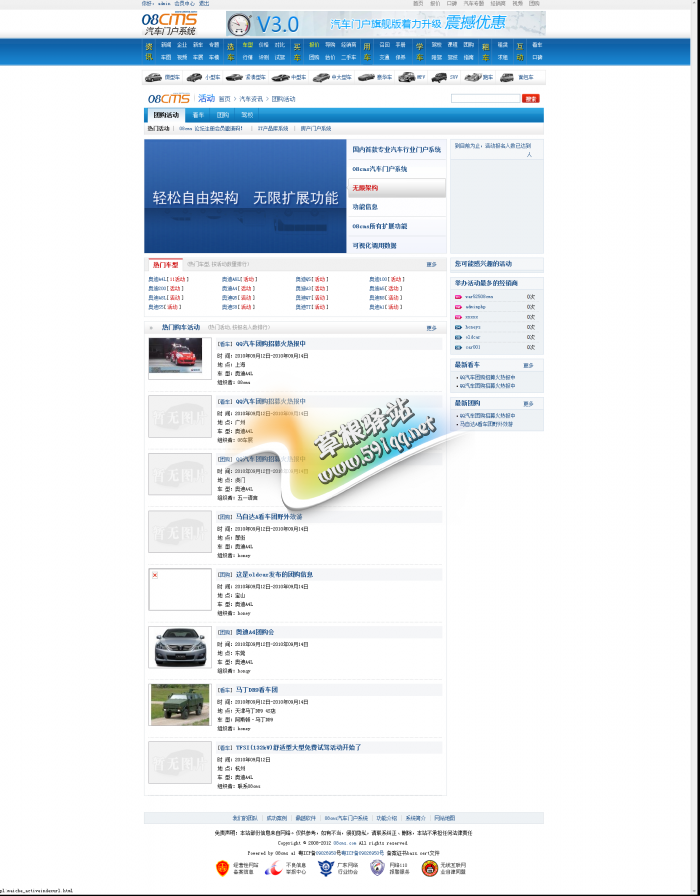Click the 网站地图 footer link
Screen dimensions: 700x896
tap(445, 818)
